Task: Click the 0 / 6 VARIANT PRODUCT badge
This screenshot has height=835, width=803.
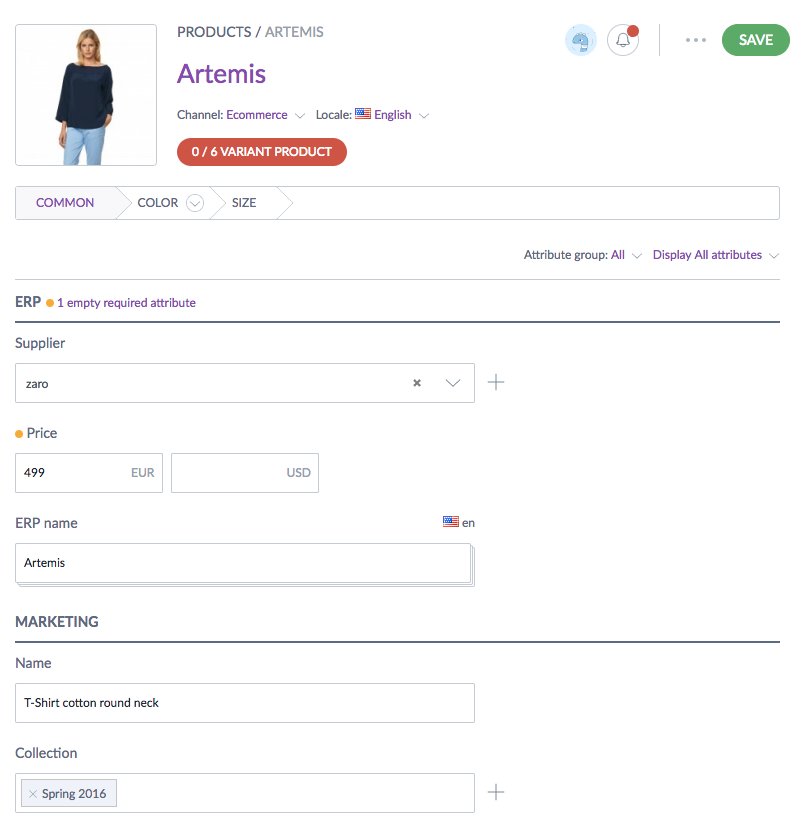Action: 262,152
